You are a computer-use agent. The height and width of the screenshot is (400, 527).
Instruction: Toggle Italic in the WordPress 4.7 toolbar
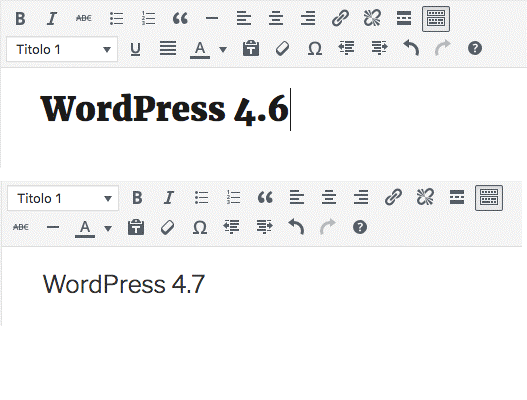coord(169,198)
